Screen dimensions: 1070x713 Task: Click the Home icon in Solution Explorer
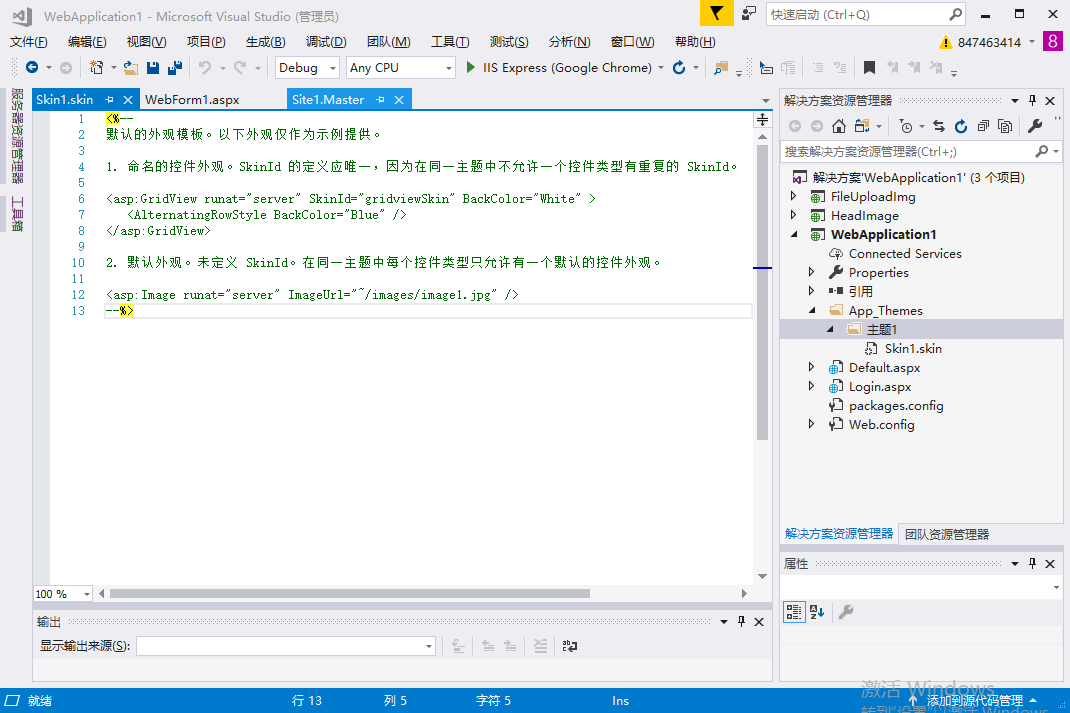[839, 126]
